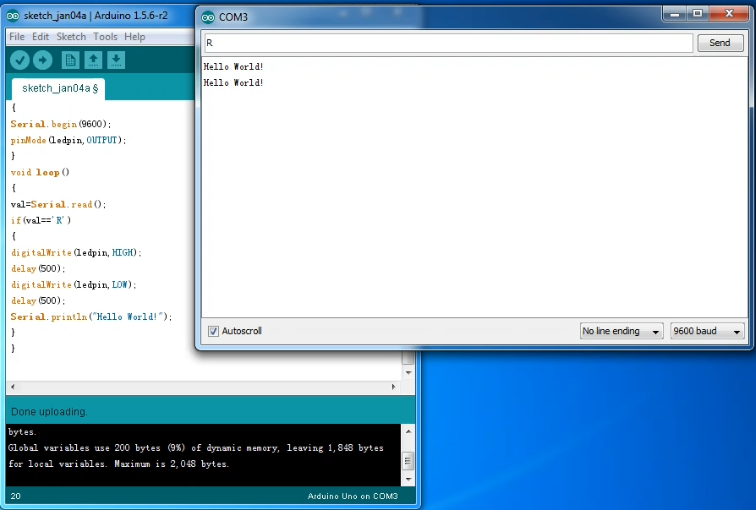Click the editor horizontal scrollbar left arrow
This screenshot has width=756, height=510.
click(x=12, y=386)
